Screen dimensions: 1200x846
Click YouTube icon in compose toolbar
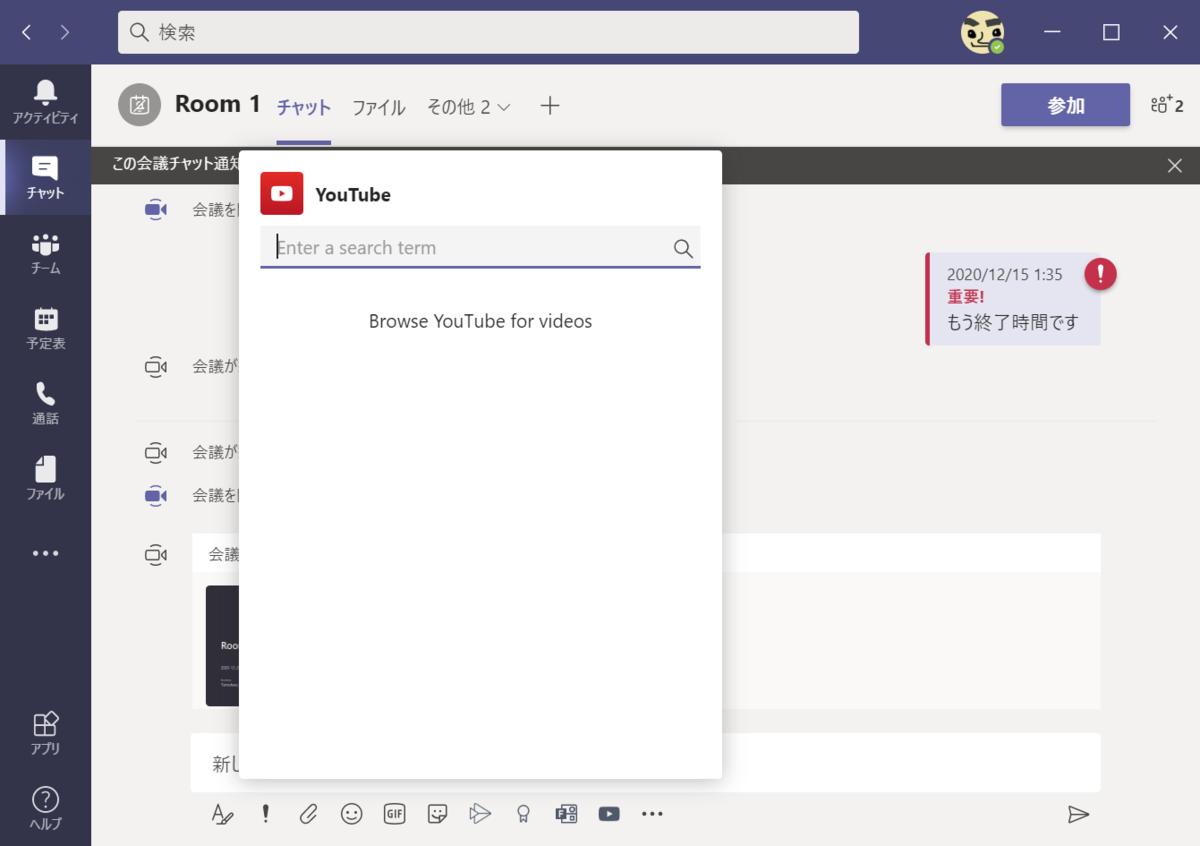[x=609, y=814]
